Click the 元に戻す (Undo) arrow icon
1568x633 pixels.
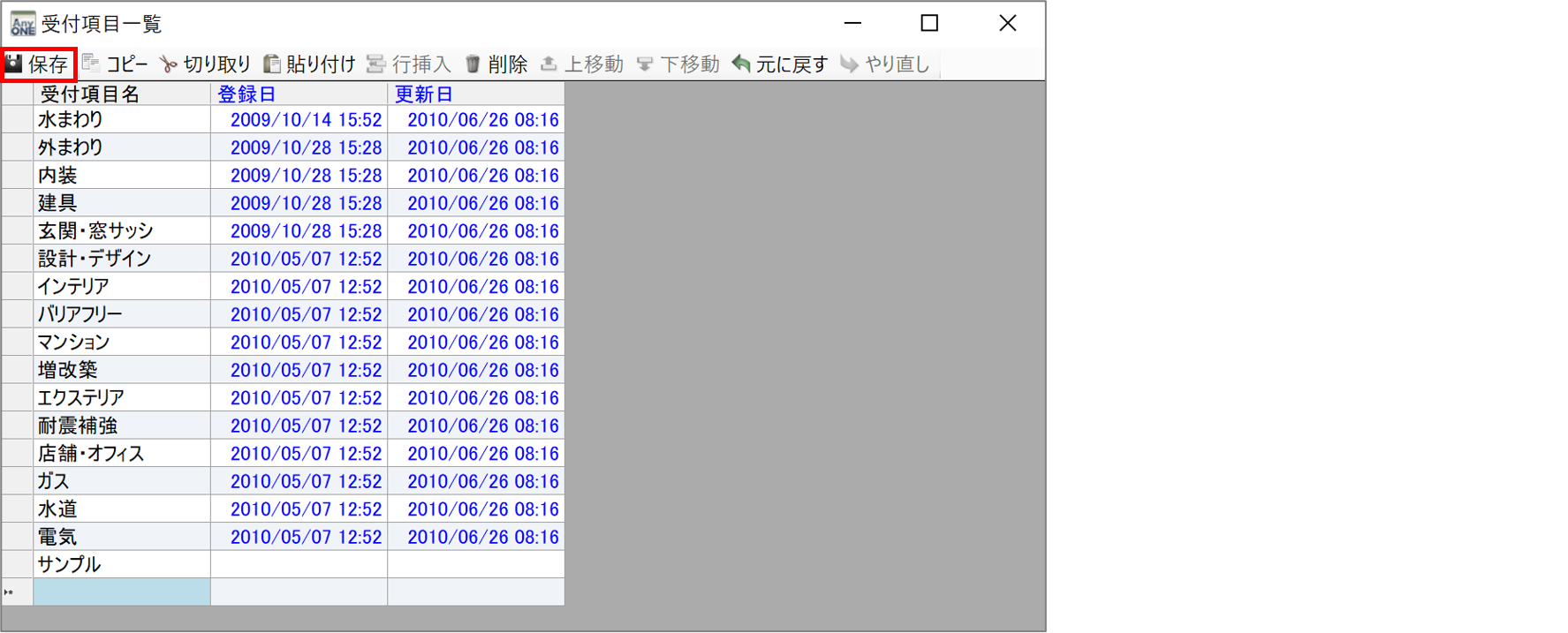[741, 64]
